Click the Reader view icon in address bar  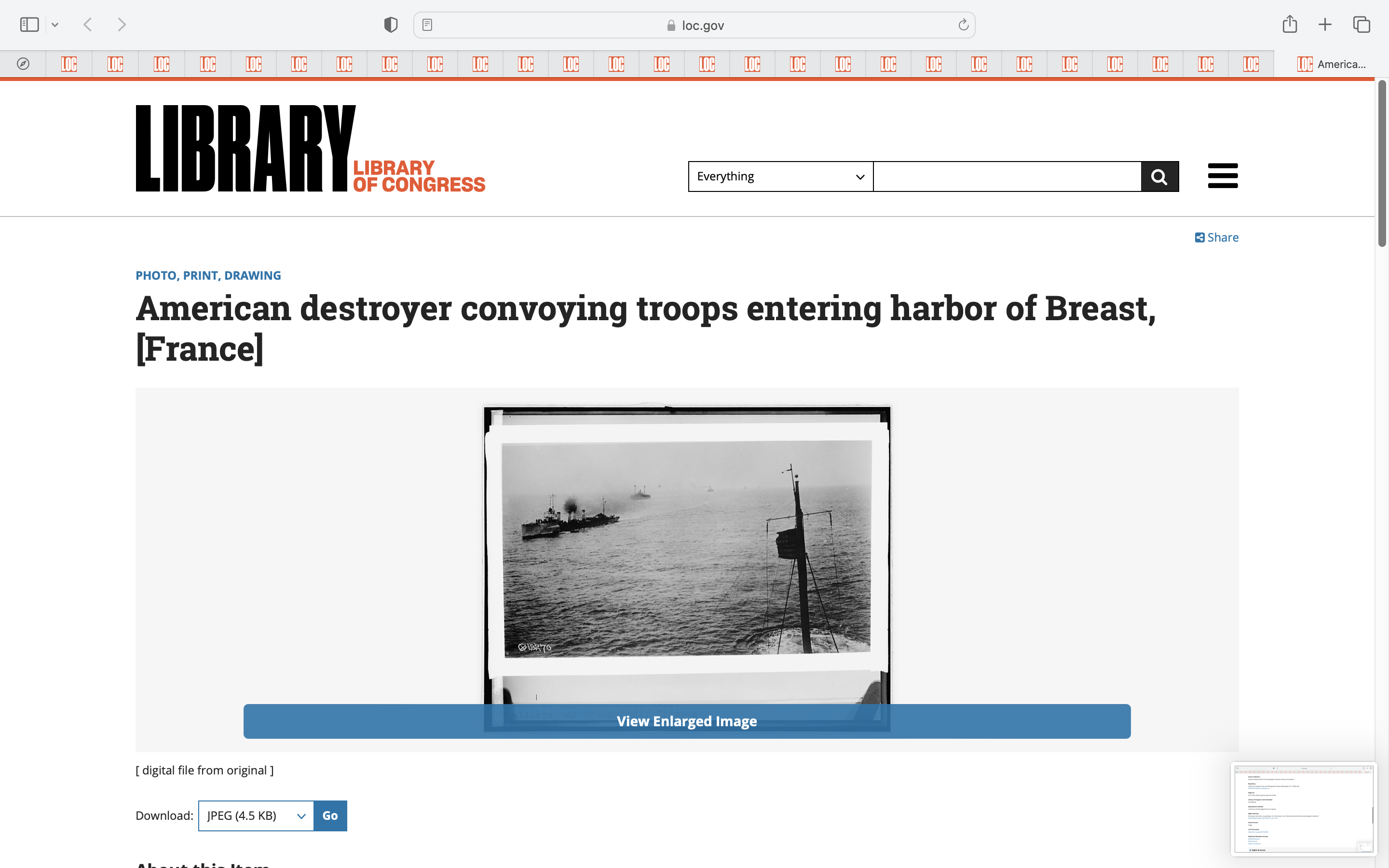pos(427,25)
